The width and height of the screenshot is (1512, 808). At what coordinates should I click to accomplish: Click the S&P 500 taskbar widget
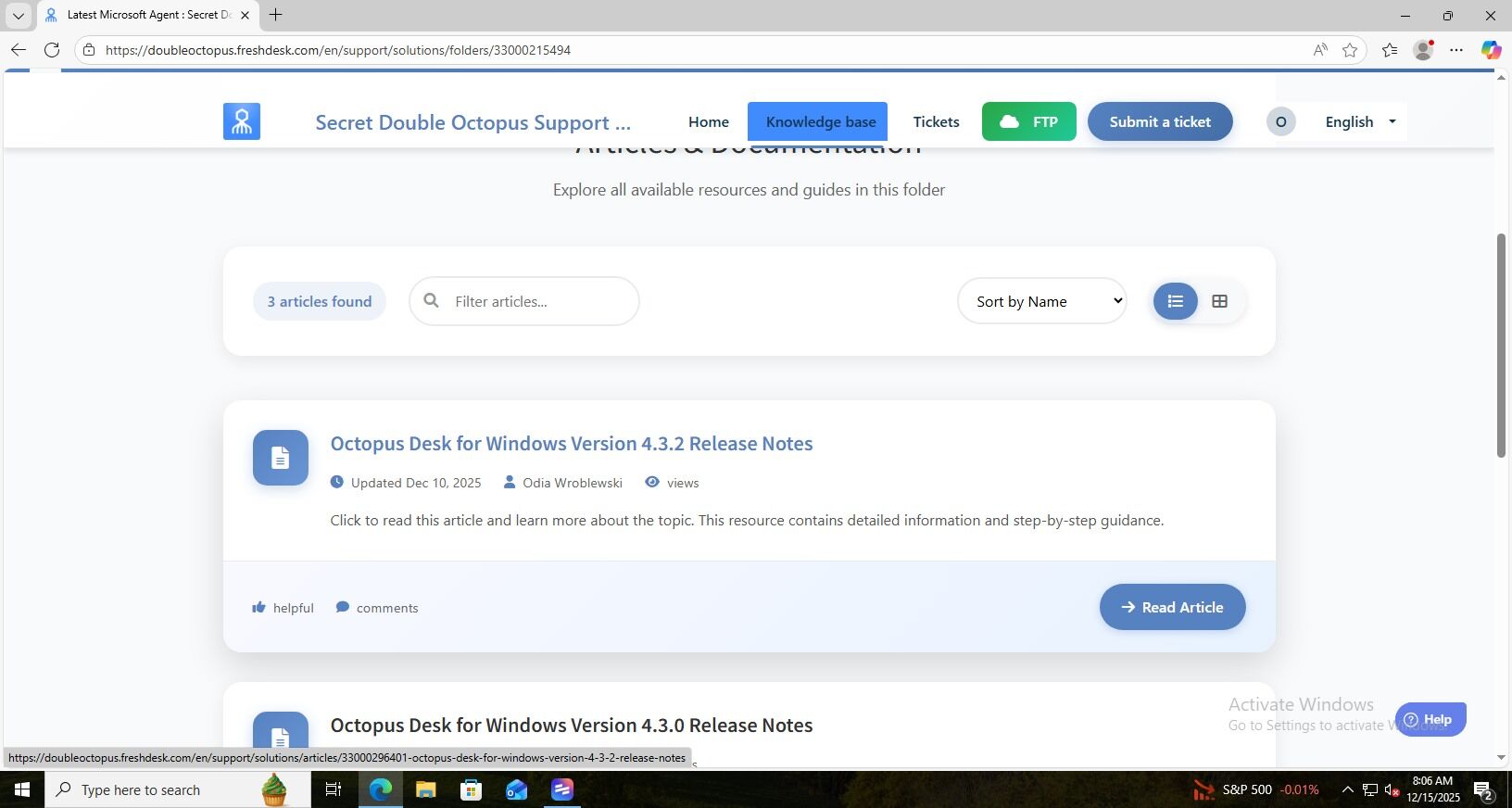1255,789
